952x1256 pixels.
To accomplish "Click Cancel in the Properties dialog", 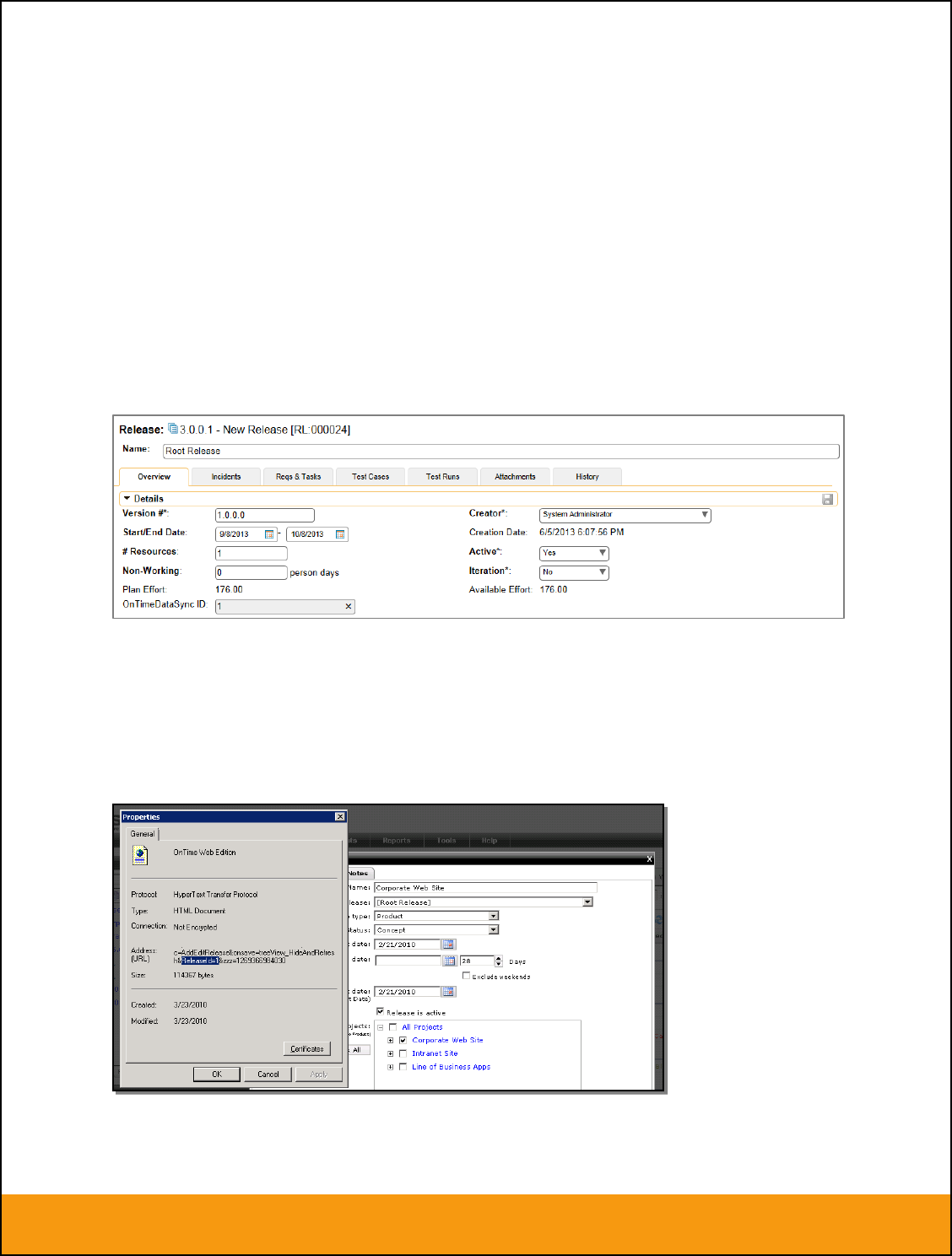I will point(268,1074).
